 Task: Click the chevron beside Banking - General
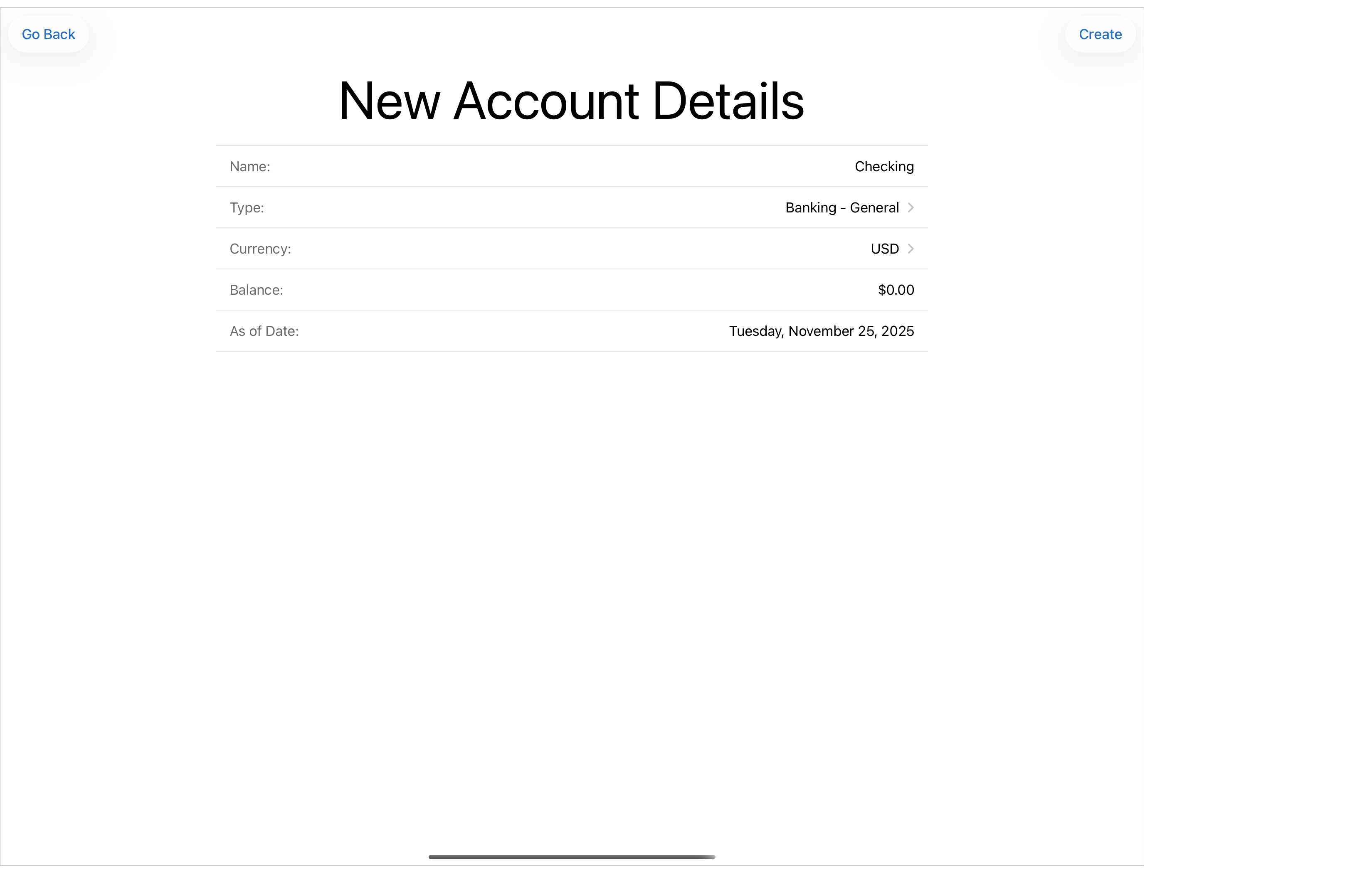[910, 207]
